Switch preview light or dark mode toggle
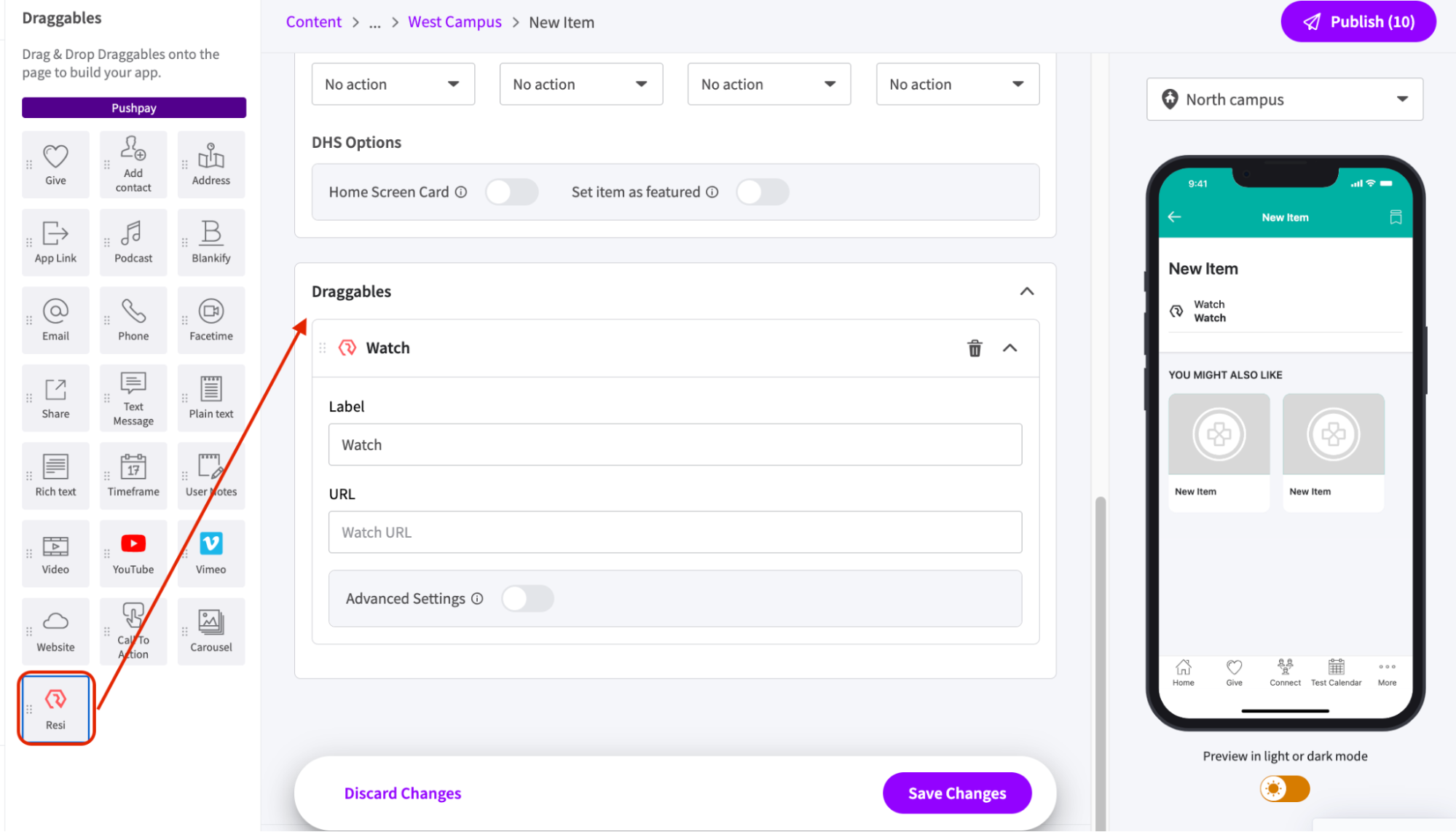 tap(1285, 789)
